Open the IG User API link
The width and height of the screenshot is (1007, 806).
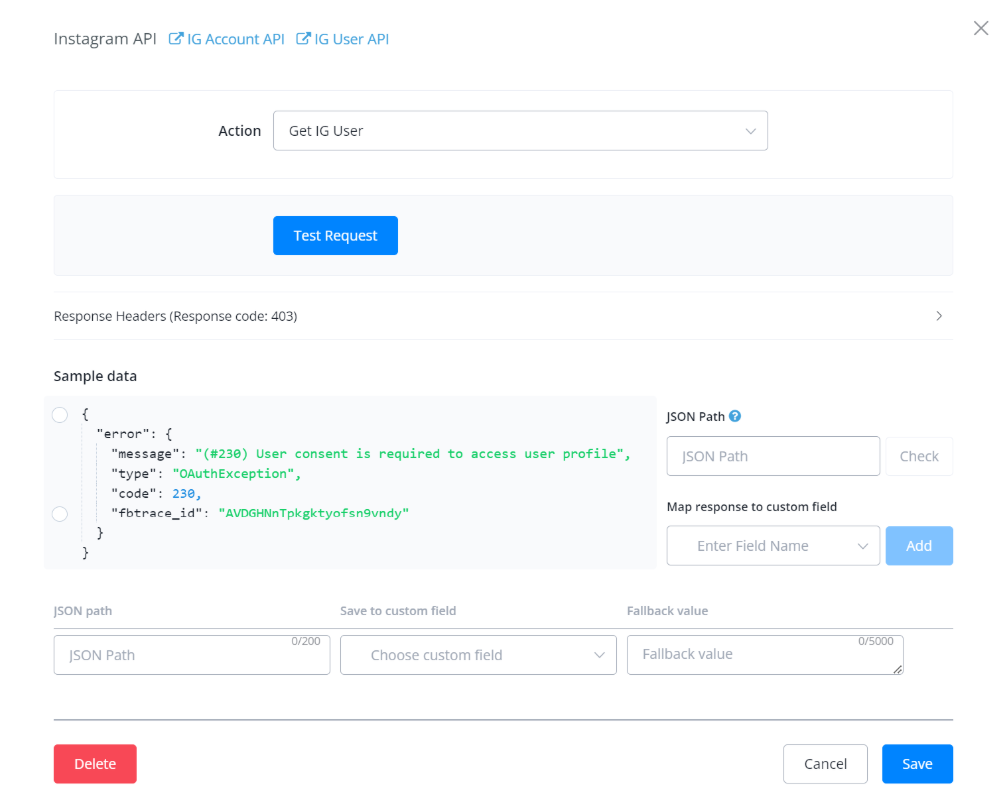(342, 39)
